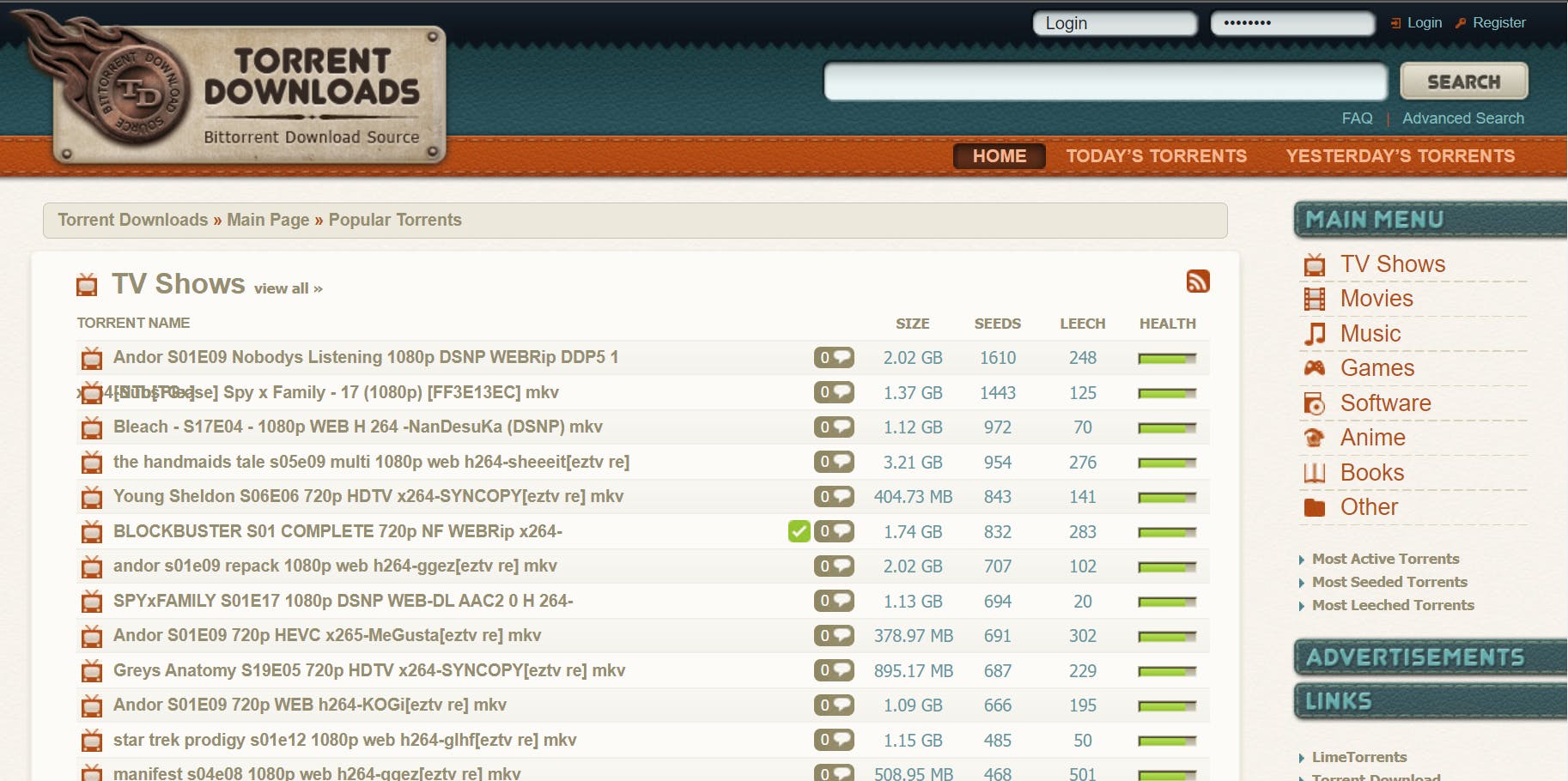
Task: Open star trek prodigy s01e12 torrent
Action: click(x=345, y=740)
